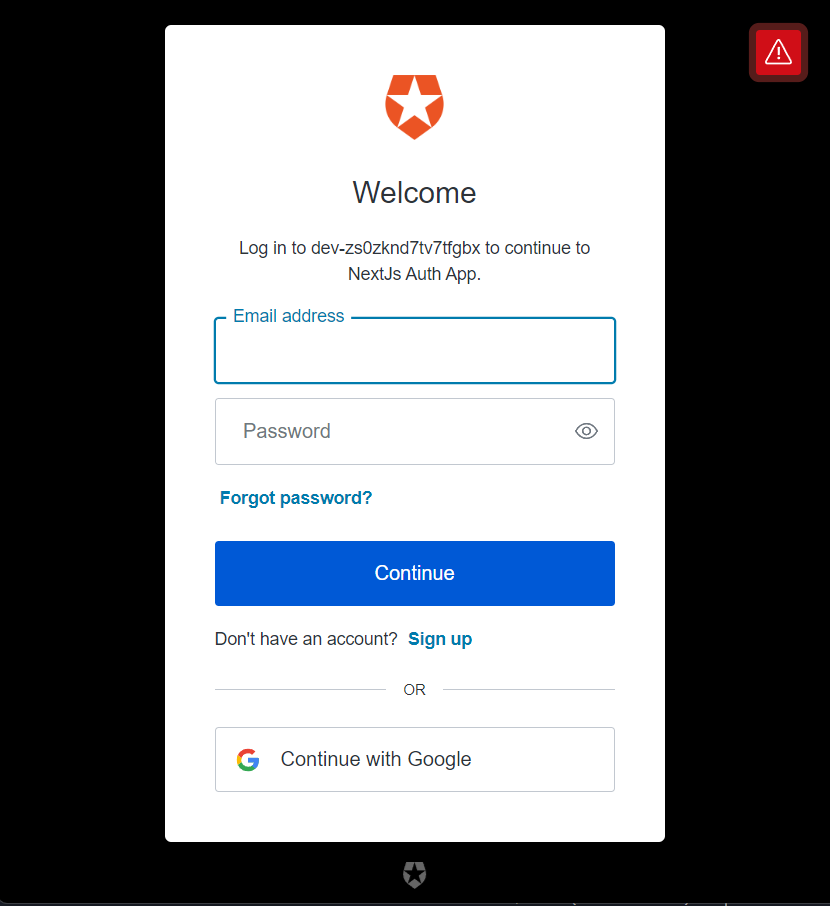Click the orange Auth0 shield logo
The width and height of the screenshot is (830, 906).
pos(414,107)
